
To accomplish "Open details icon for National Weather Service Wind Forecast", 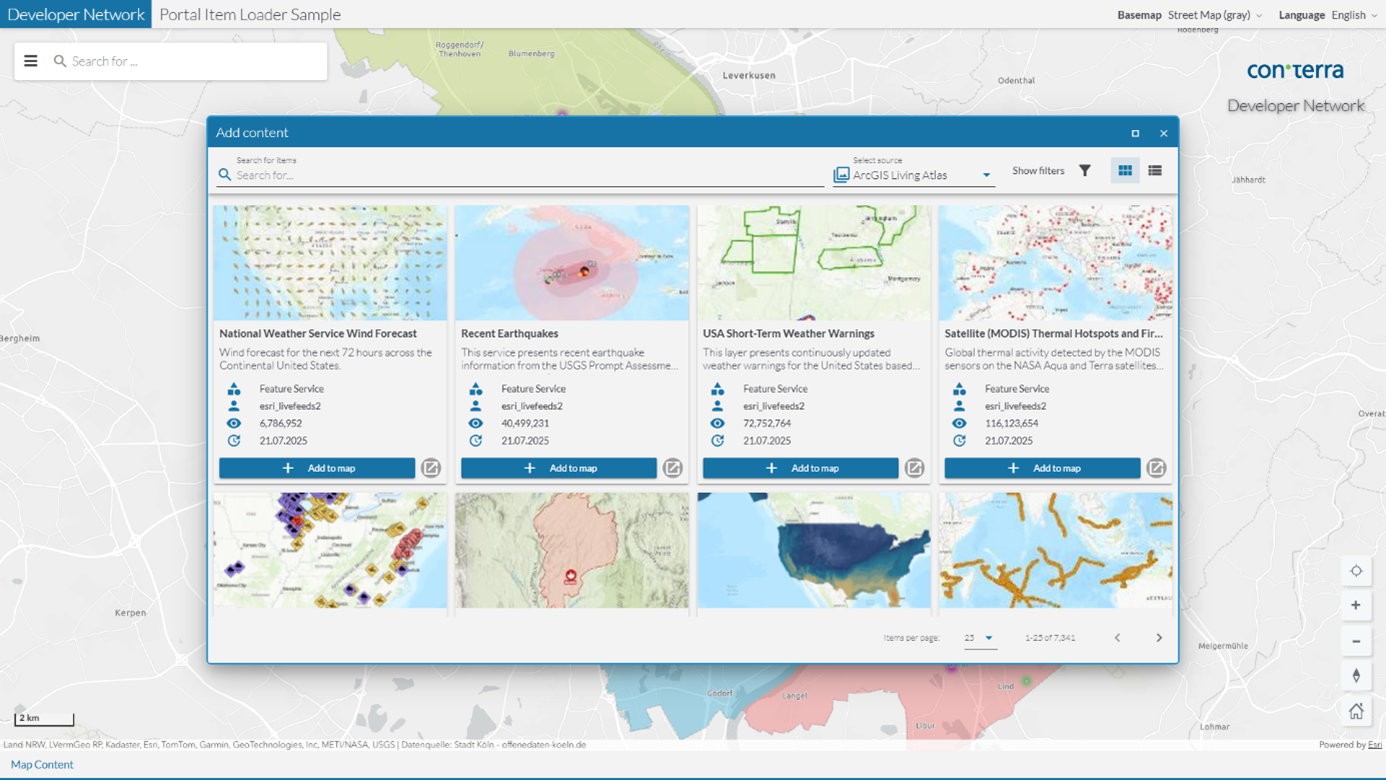I will (x=431, y=468).
